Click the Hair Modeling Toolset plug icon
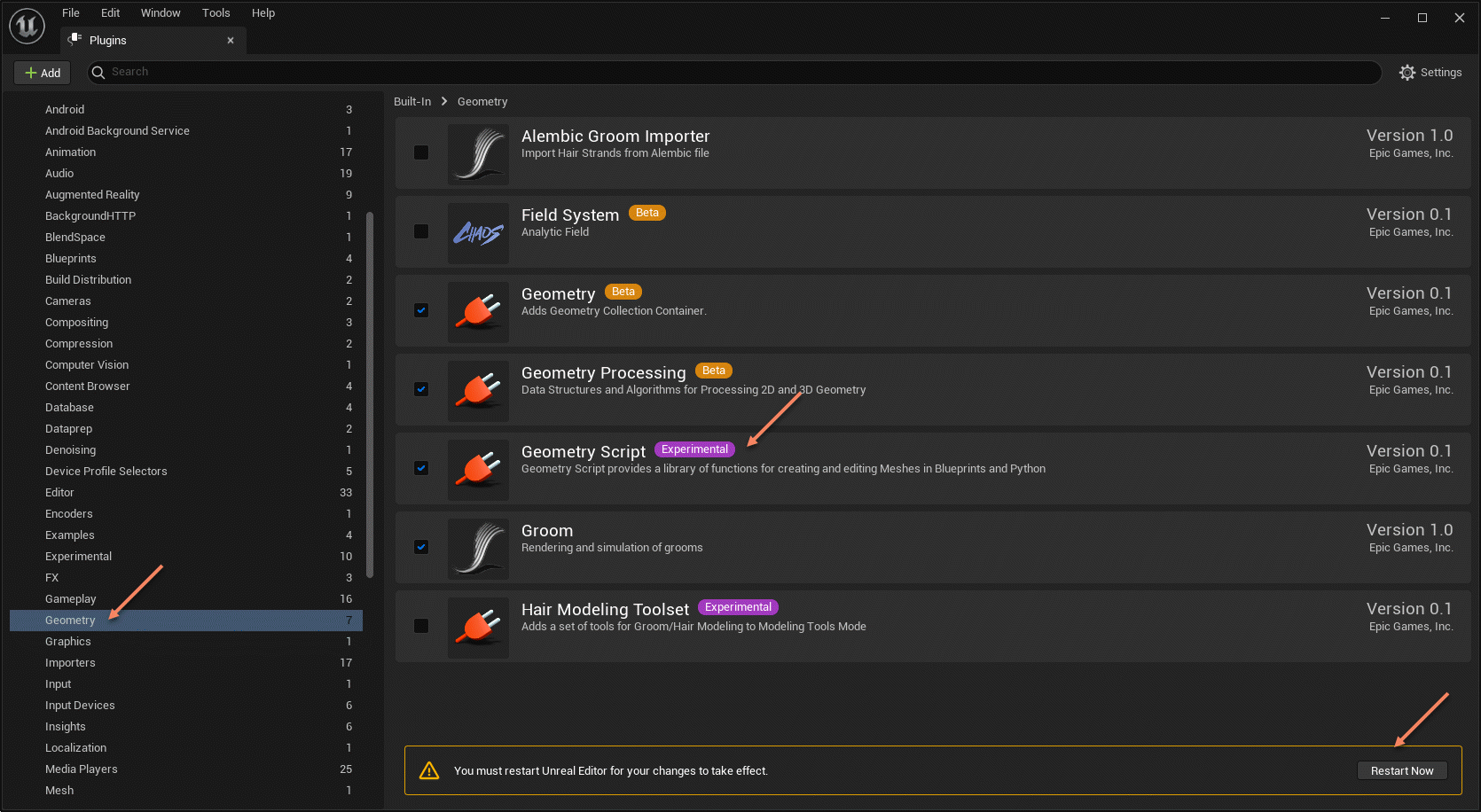This screenshot has height=812, width=1481. pos(478,627)
